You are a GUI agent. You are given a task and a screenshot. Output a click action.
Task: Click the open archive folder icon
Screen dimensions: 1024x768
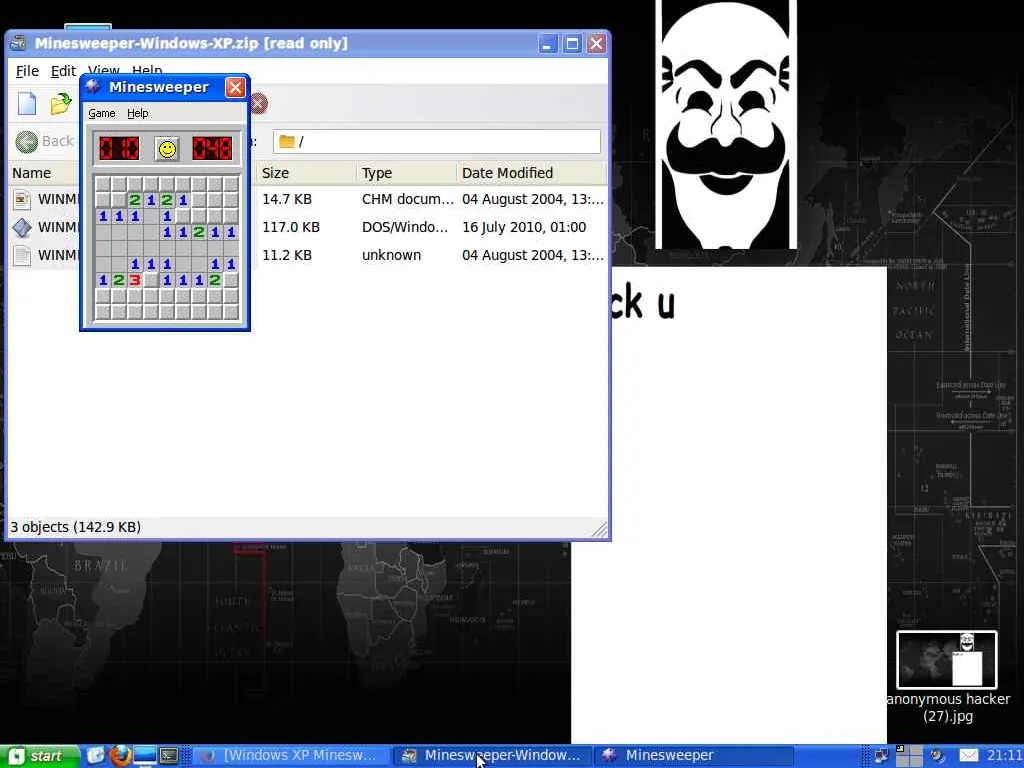[61, 104]
